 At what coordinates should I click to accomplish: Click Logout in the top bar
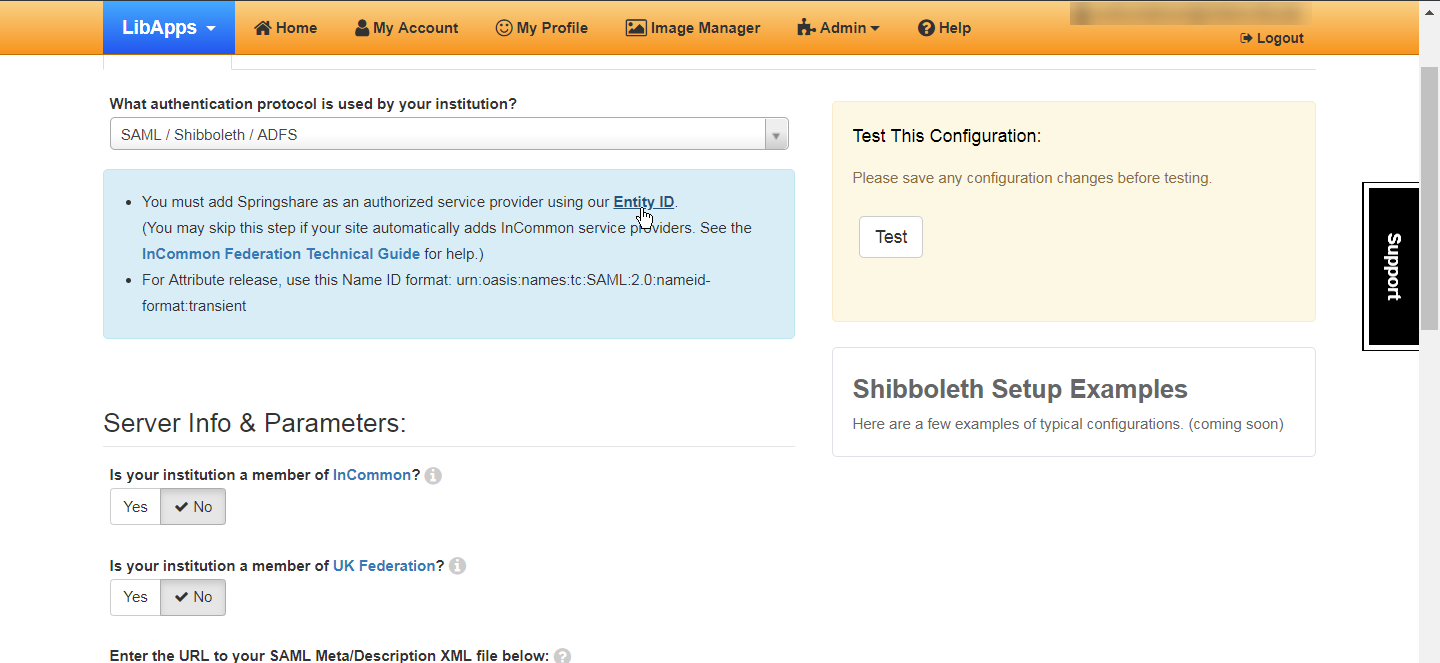click(x=1272, y=38)
